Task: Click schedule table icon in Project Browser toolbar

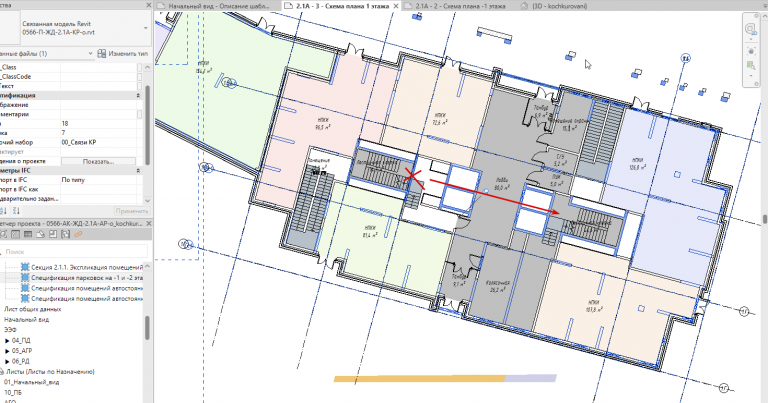Action: 28,235
